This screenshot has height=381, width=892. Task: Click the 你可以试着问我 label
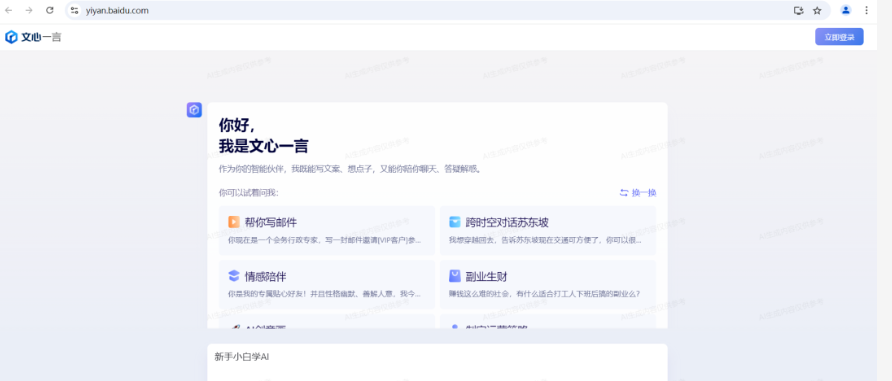tap(249, 193)
